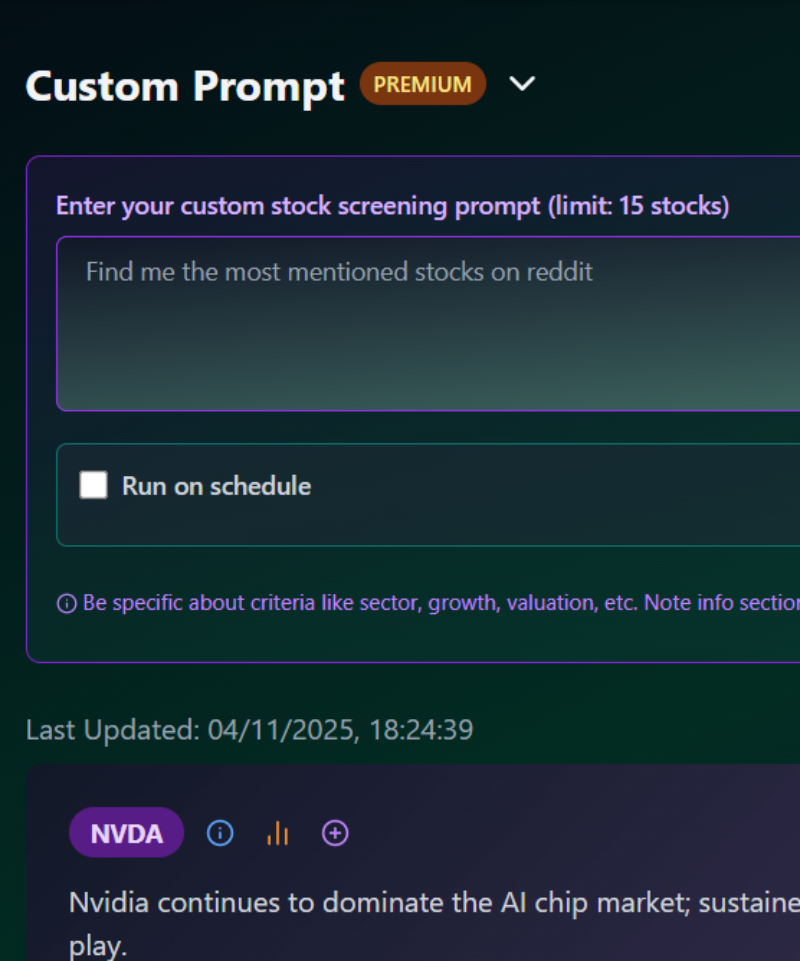
Task: Enable the Run on schedule checkbox
Action: (94, 486)
